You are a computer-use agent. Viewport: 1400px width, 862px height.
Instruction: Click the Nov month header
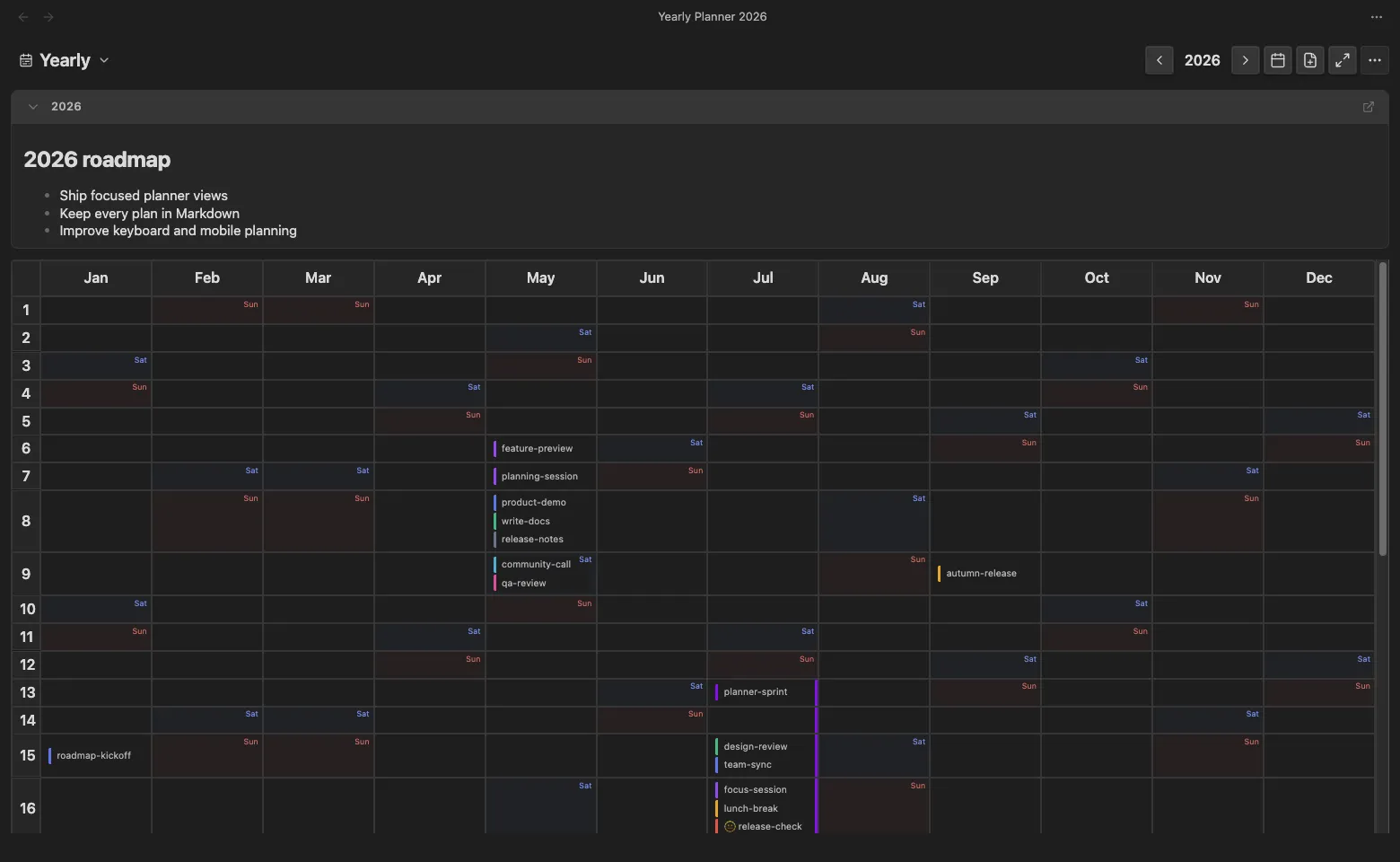(1208, 278)
